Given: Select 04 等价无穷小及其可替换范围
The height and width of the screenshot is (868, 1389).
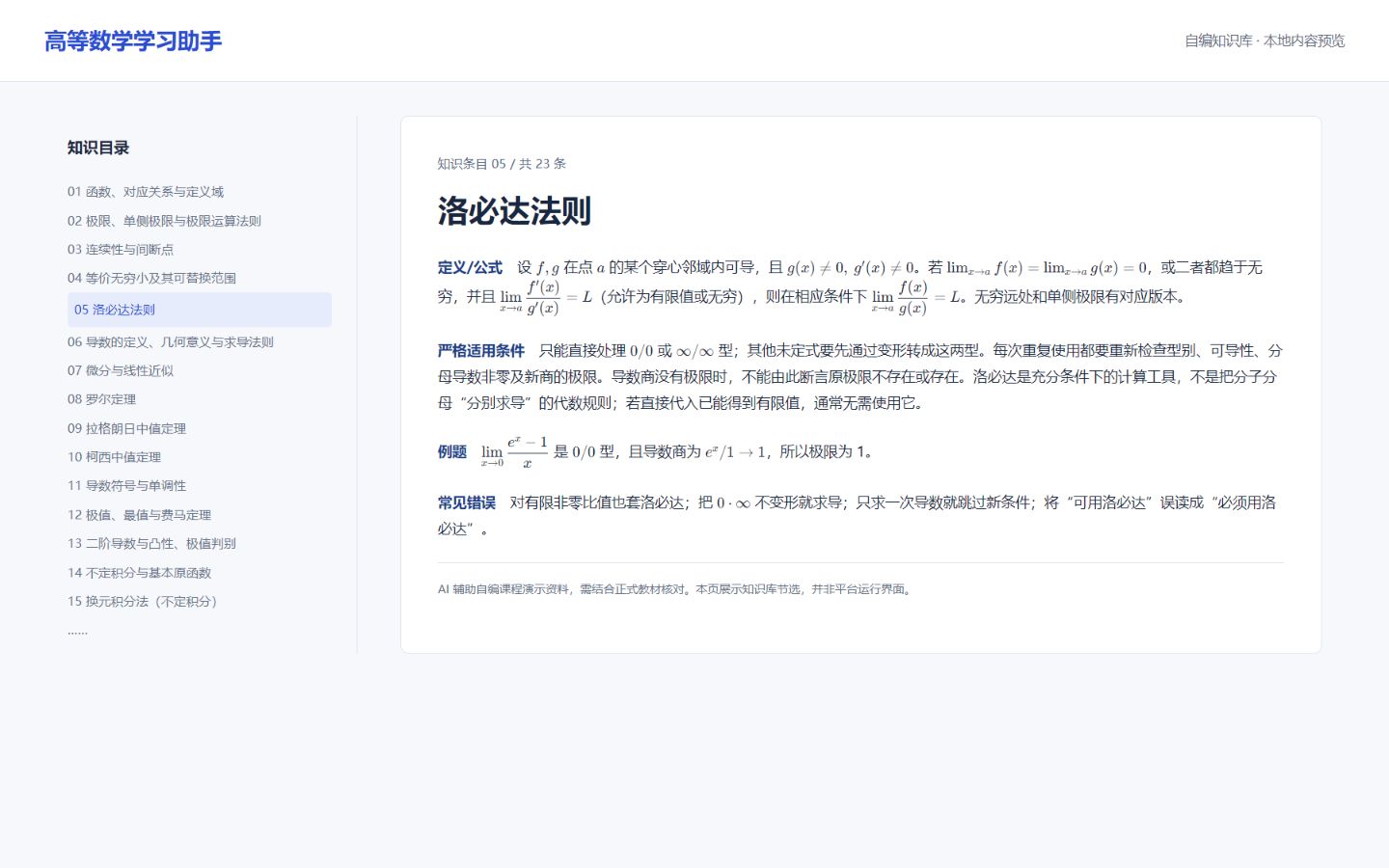Looking at the screenshot, I should point(151,278).
